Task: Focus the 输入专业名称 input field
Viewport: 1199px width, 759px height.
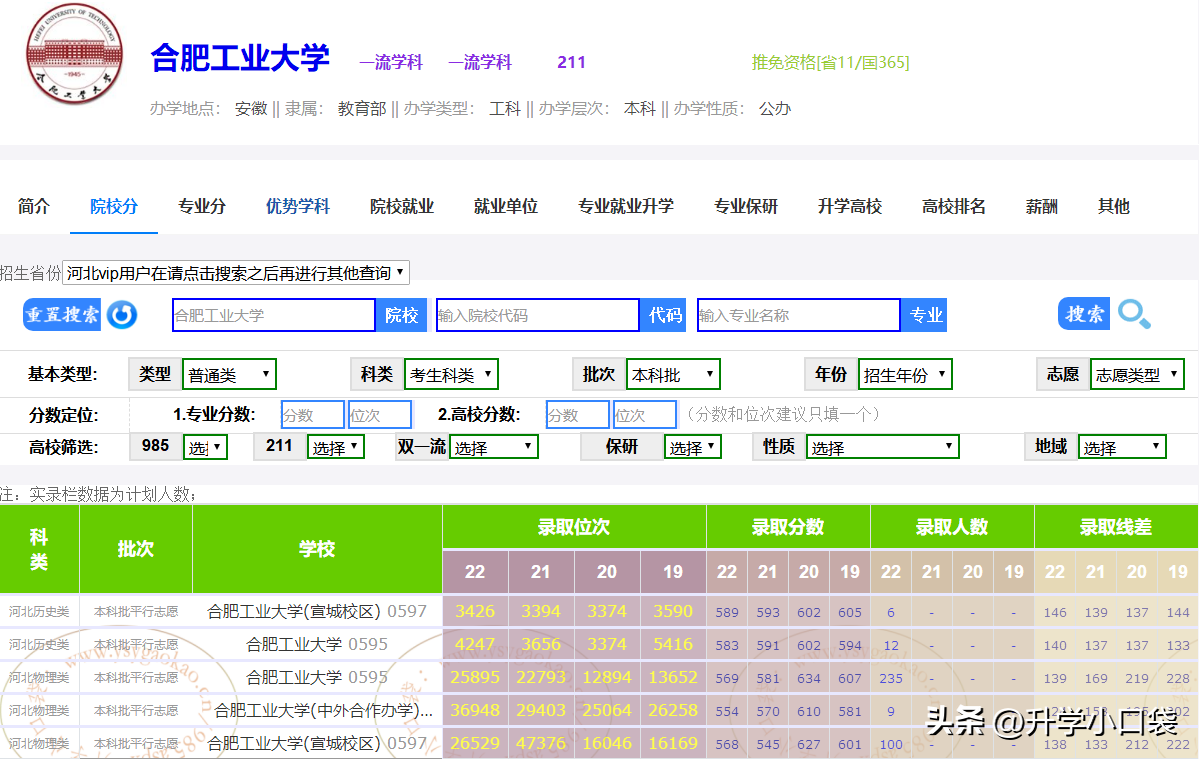Action: (x=798, y=315)
